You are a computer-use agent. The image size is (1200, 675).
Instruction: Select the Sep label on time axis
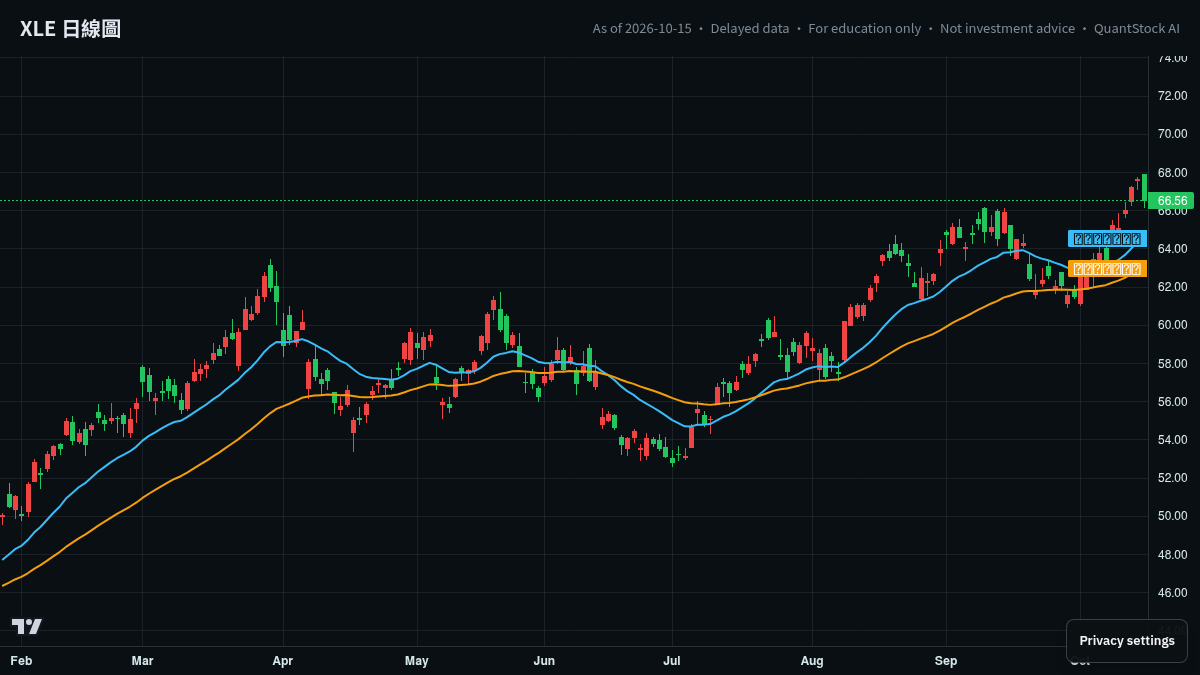pos(946,661)
